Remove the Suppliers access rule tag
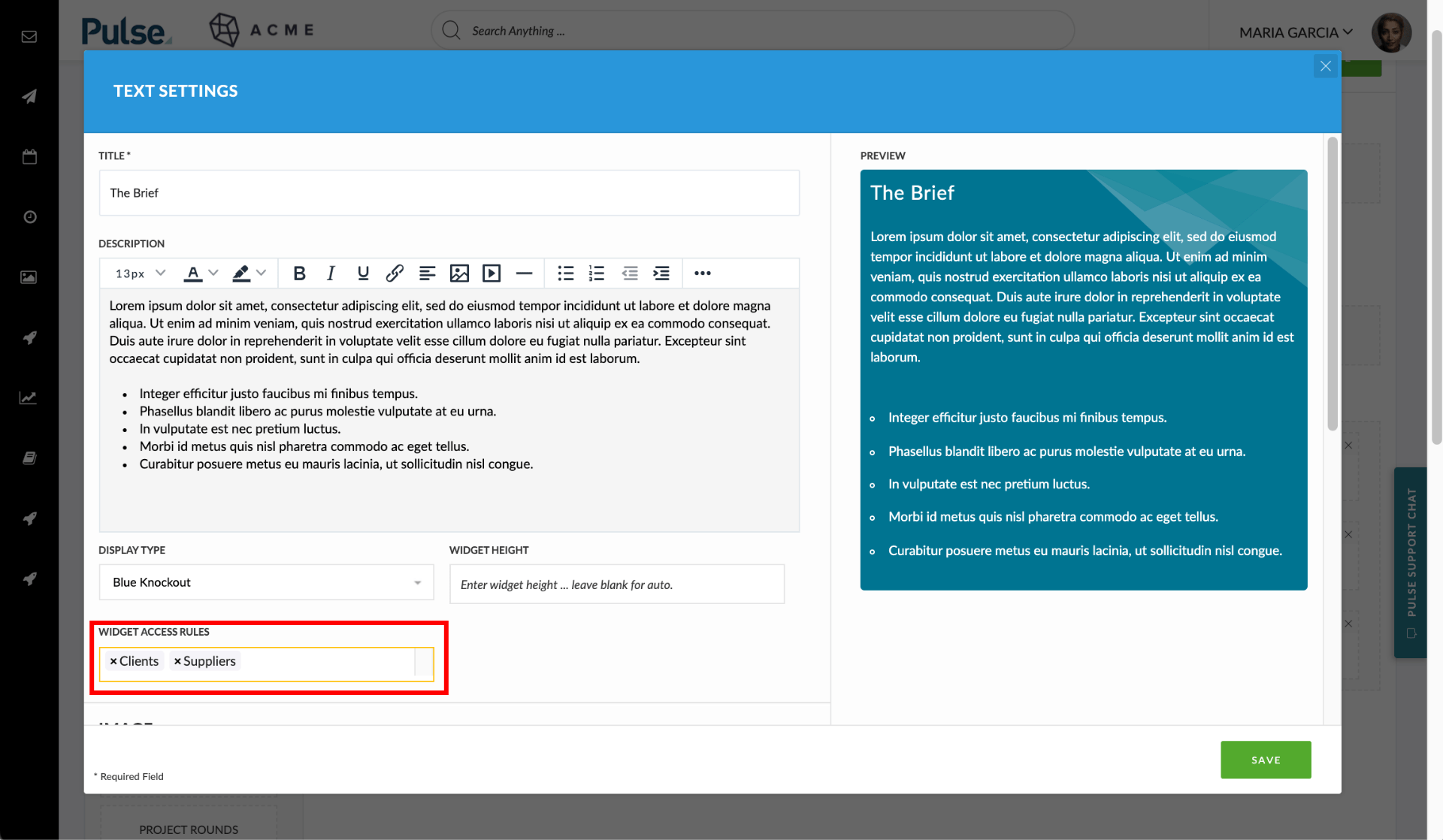The width and height of the screenshot is (1443, 840). coord(177,661)
